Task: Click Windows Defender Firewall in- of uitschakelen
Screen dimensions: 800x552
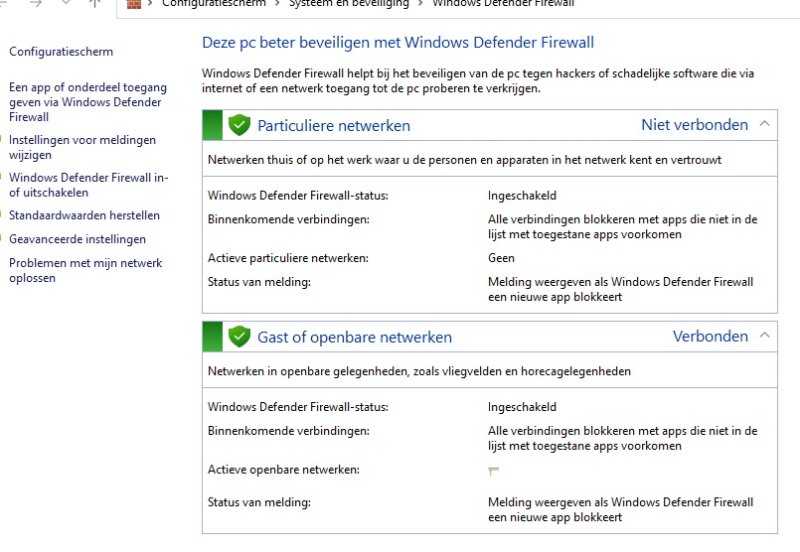Action: 88,185
